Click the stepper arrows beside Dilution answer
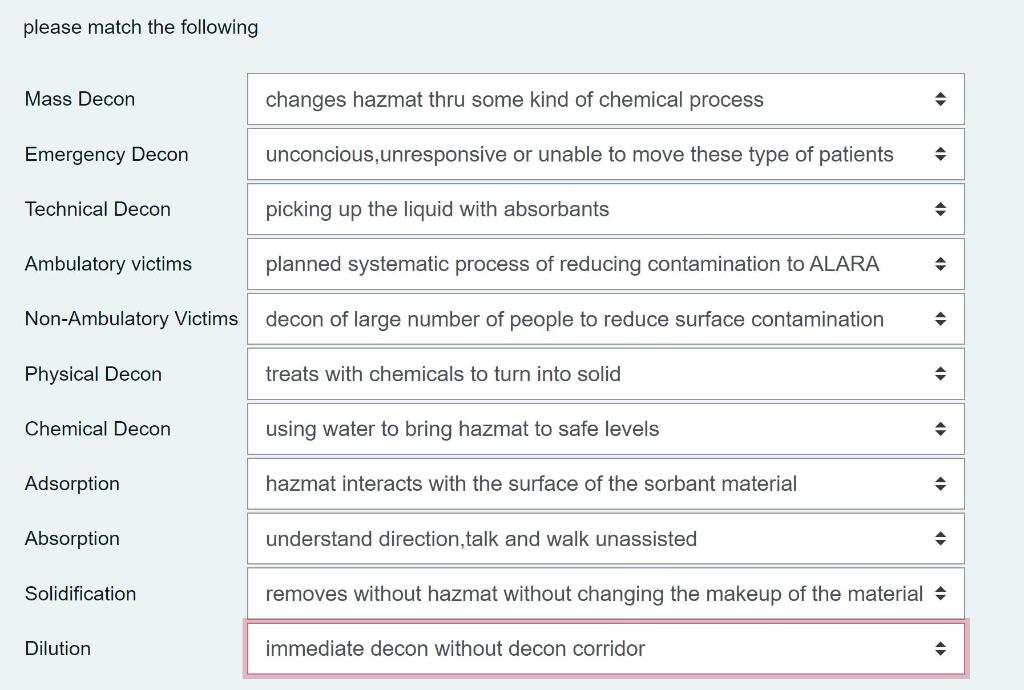 click(x=940, y=648)
